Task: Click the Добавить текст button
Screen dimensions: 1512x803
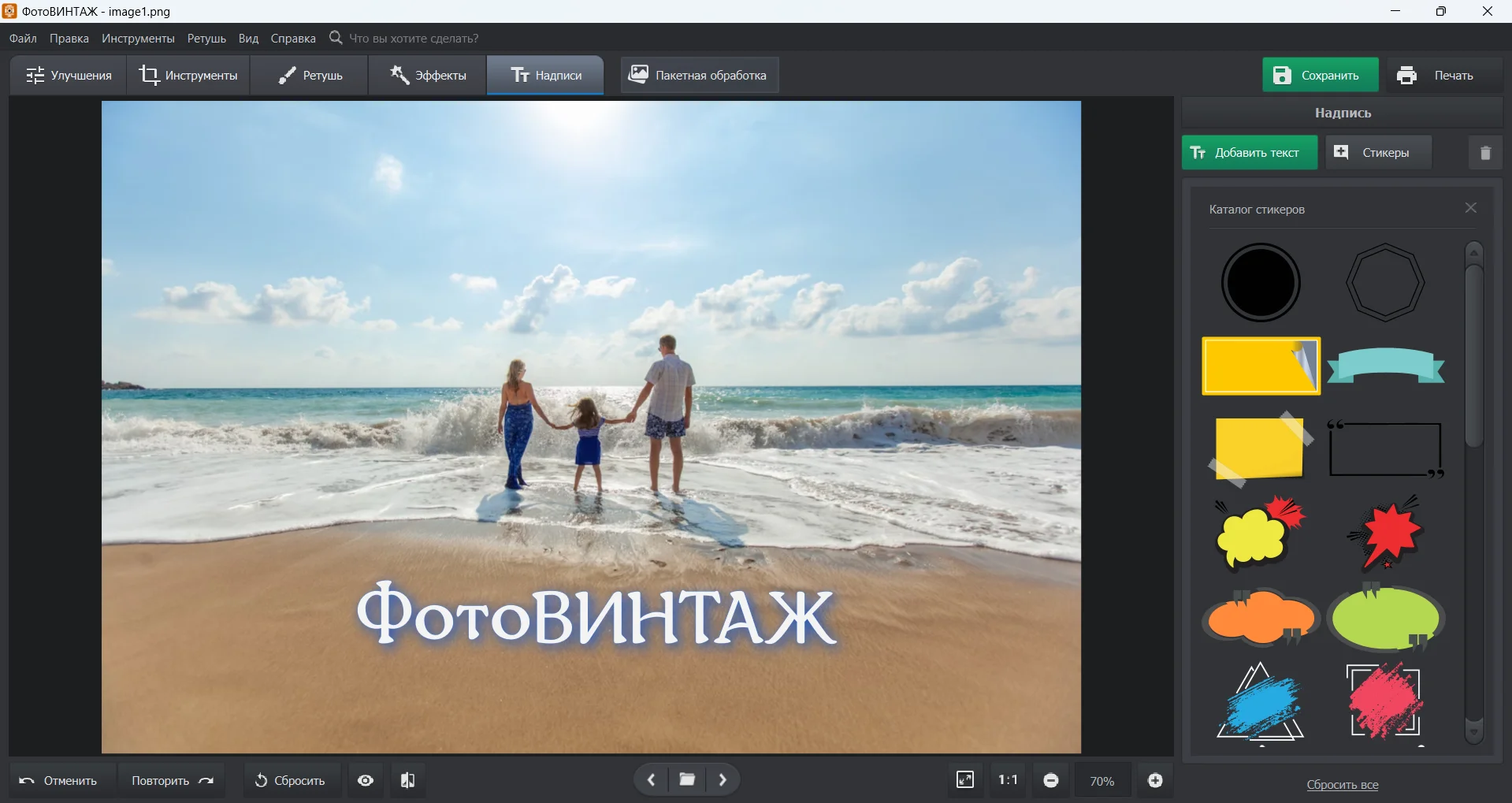Action: pyautogui.click(x=1249, y=153)
